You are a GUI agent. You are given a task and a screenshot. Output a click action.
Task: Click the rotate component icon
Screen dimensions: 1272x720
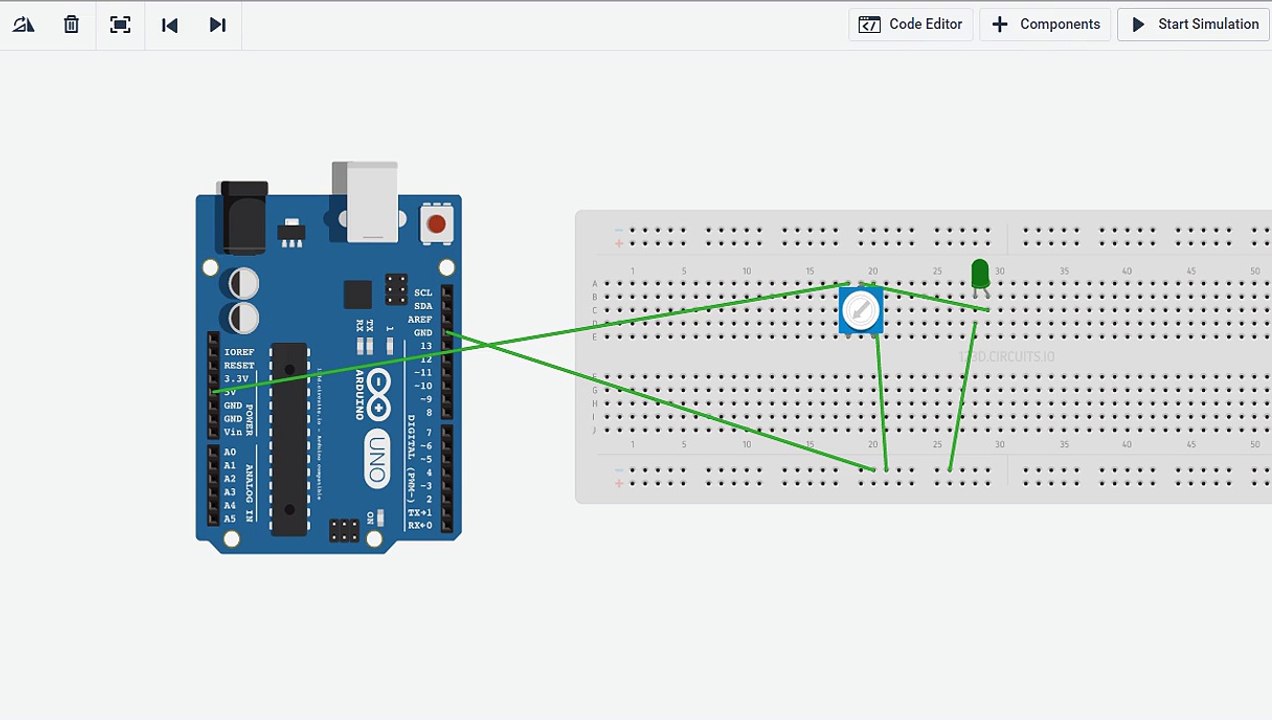point(23,24)
